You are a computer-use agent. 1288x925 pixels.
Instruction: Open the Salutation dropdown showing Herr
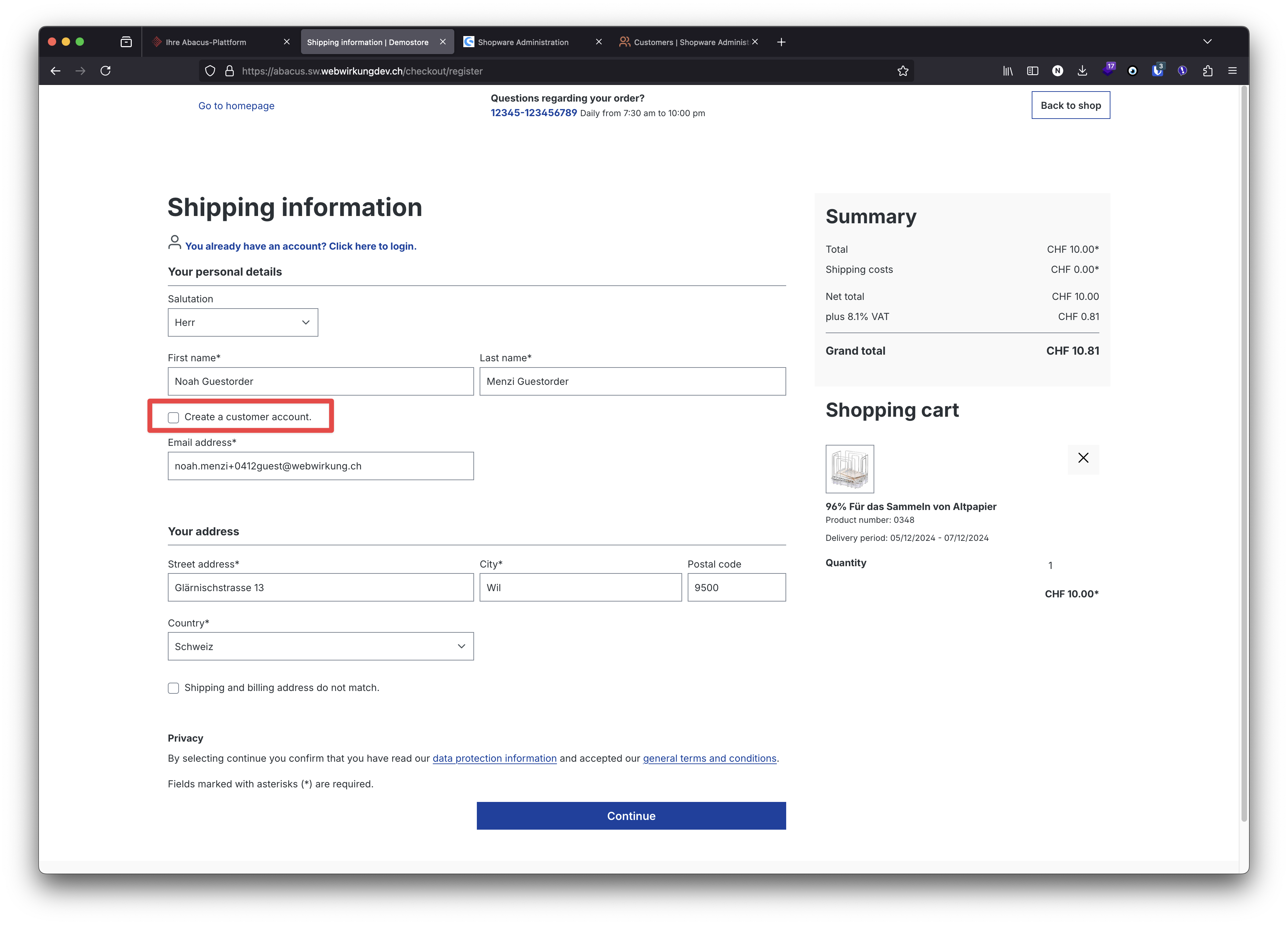pos(242,322)
